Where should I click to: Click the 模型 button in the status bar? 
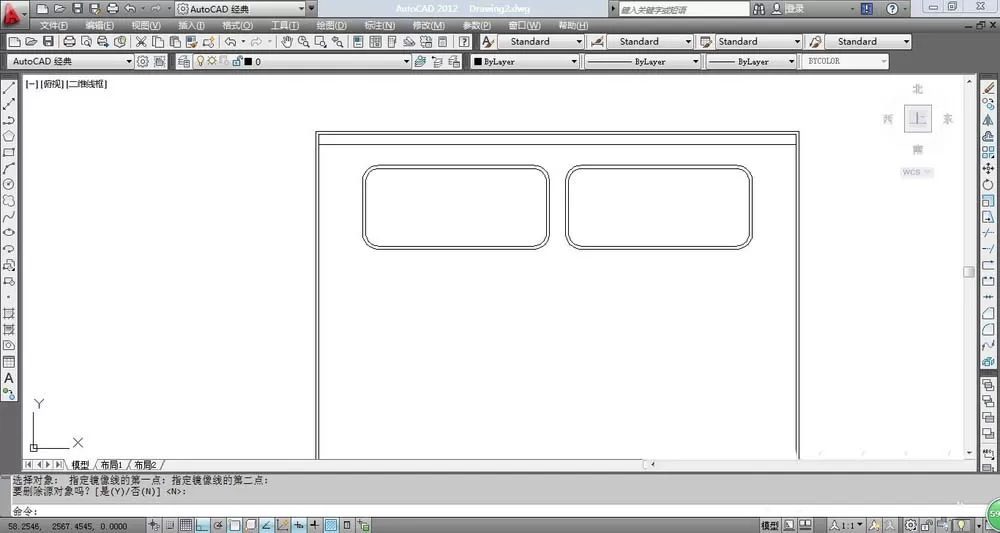coord(770,525)
